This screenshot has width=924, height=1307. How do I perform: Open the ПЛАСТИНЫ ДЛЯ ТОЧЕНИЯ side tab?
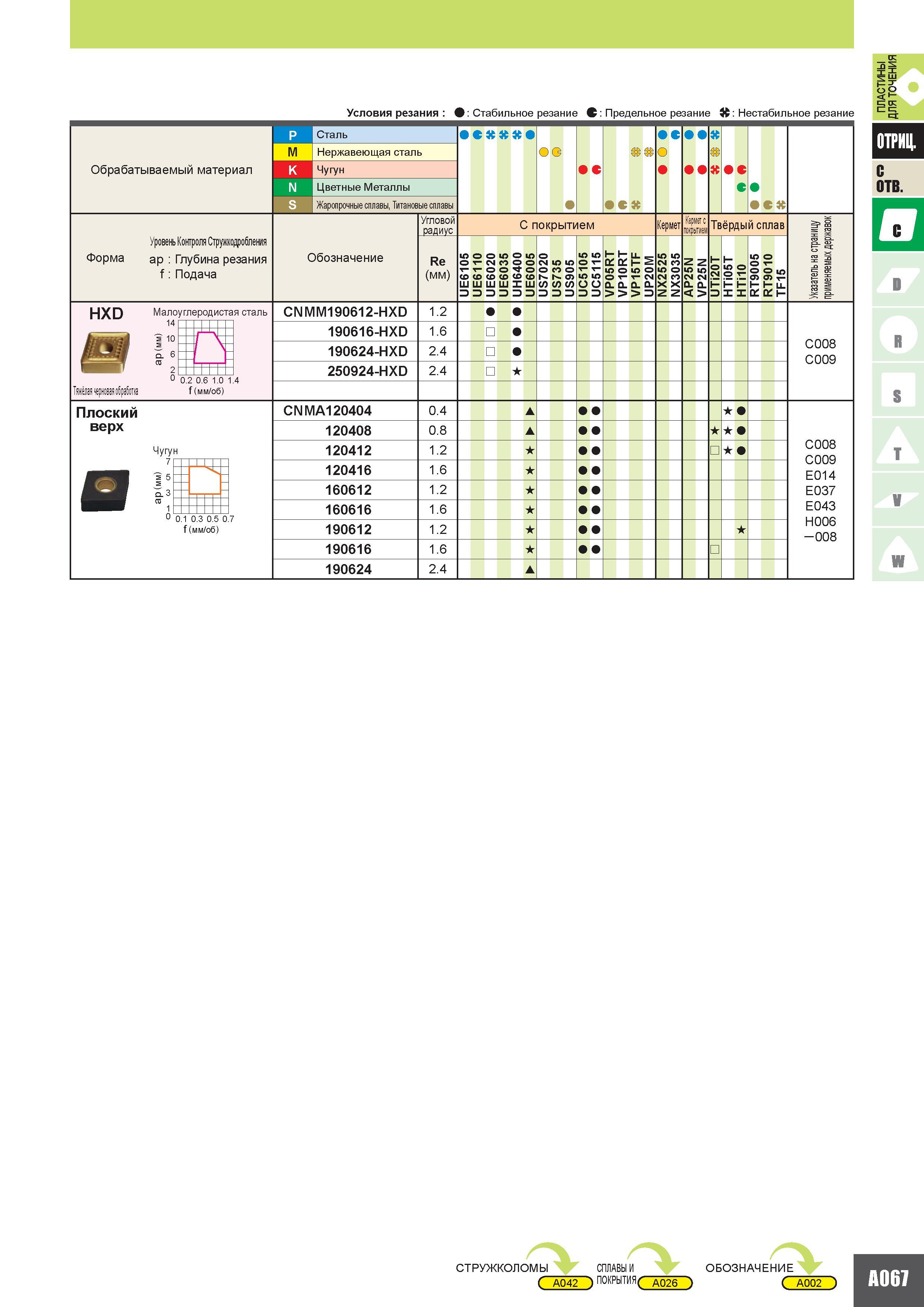click(x=898, y=87)
